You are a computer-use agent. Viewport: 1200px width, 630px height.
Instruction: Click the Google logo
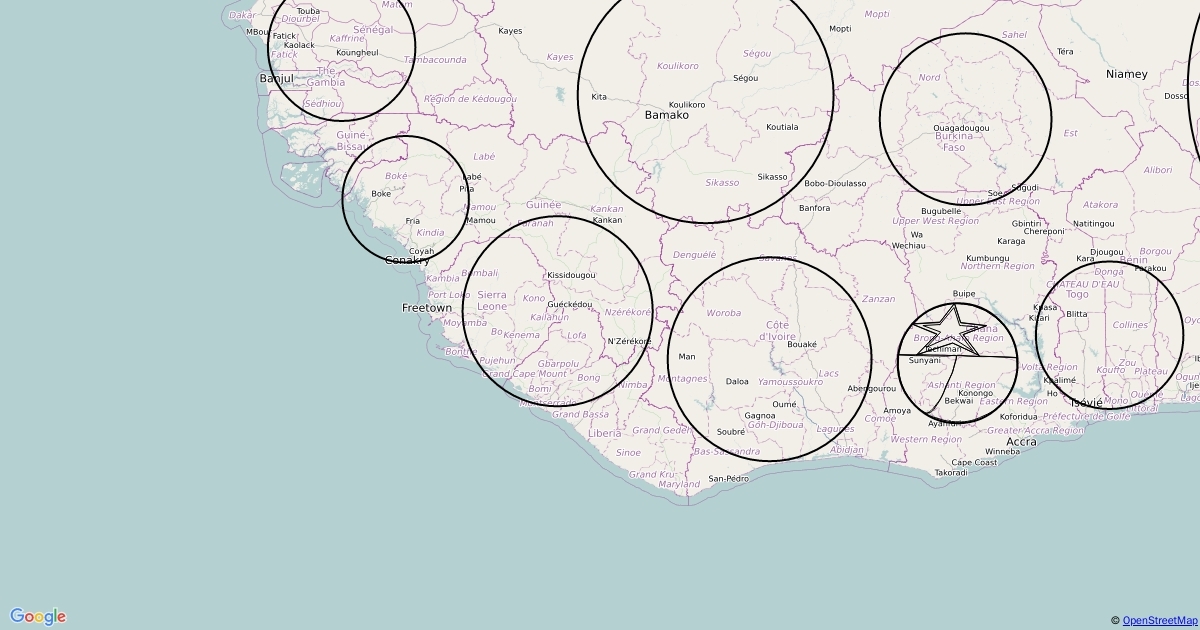coord(38,616)
